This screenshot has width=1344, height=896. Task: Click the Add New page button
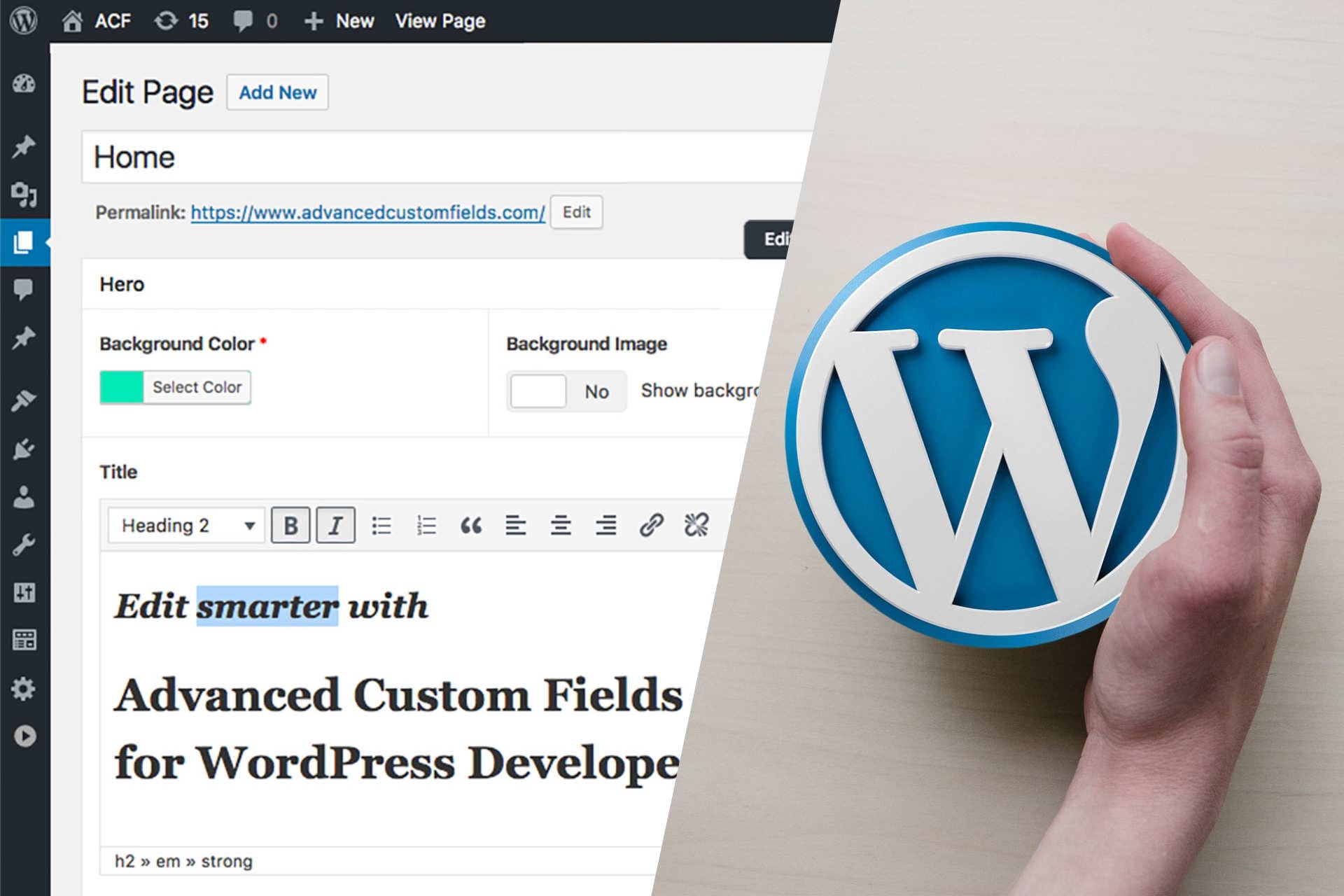pyautogui.click(x=277, y=92)
